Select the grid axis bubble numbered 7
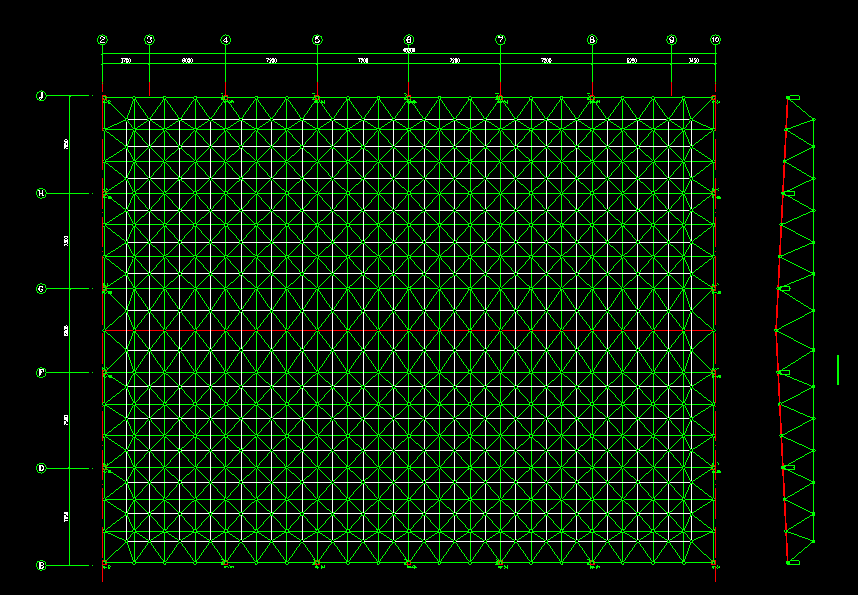 click(500, 40)
